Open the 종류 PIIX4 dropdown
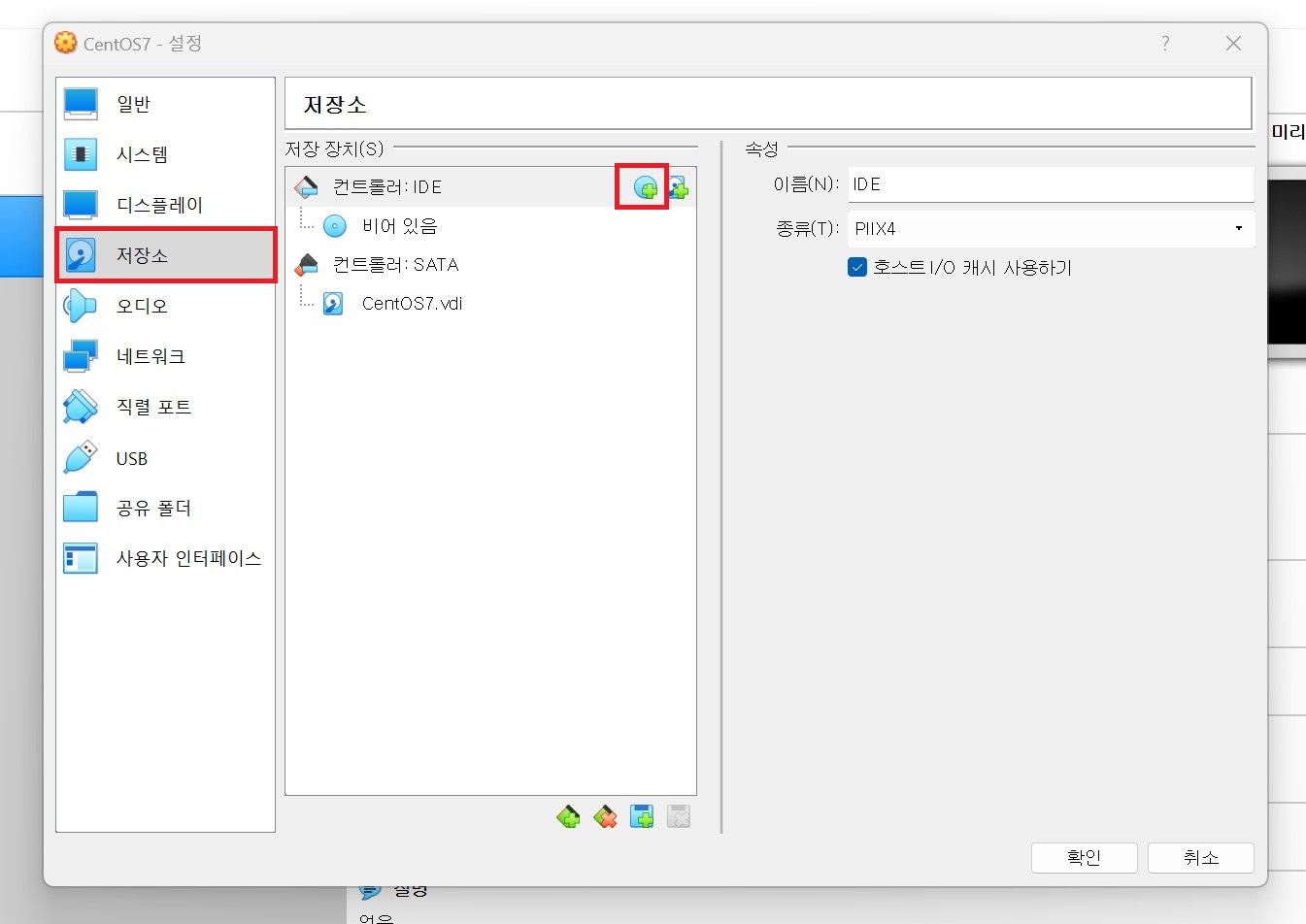Image resolution: width=1306 pixels, height=924 pixels. [x=1052, y=229]
